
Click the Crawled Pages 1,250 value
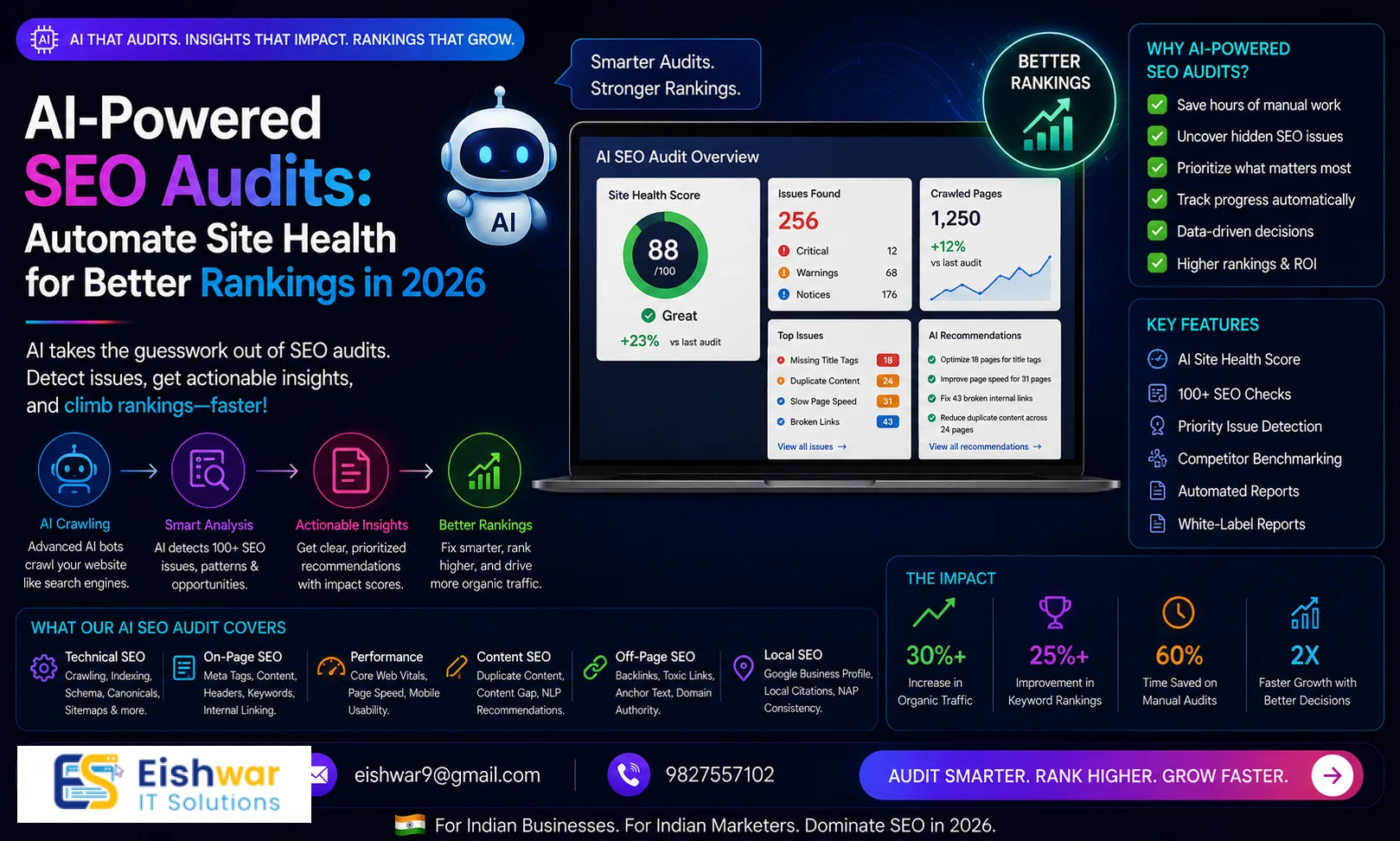pyautogui.click(x=956, y=218)
